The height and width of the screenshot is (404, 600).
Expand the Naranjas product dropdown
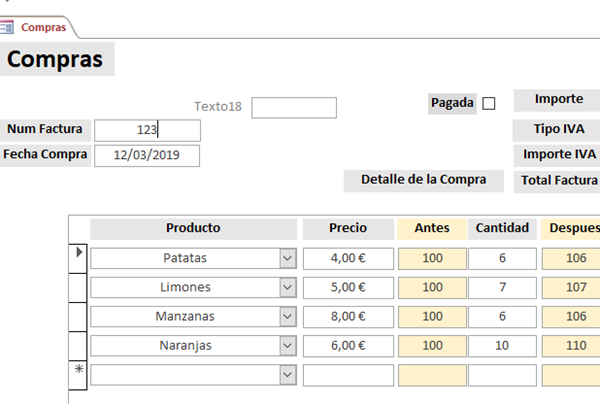coord(288,346)
